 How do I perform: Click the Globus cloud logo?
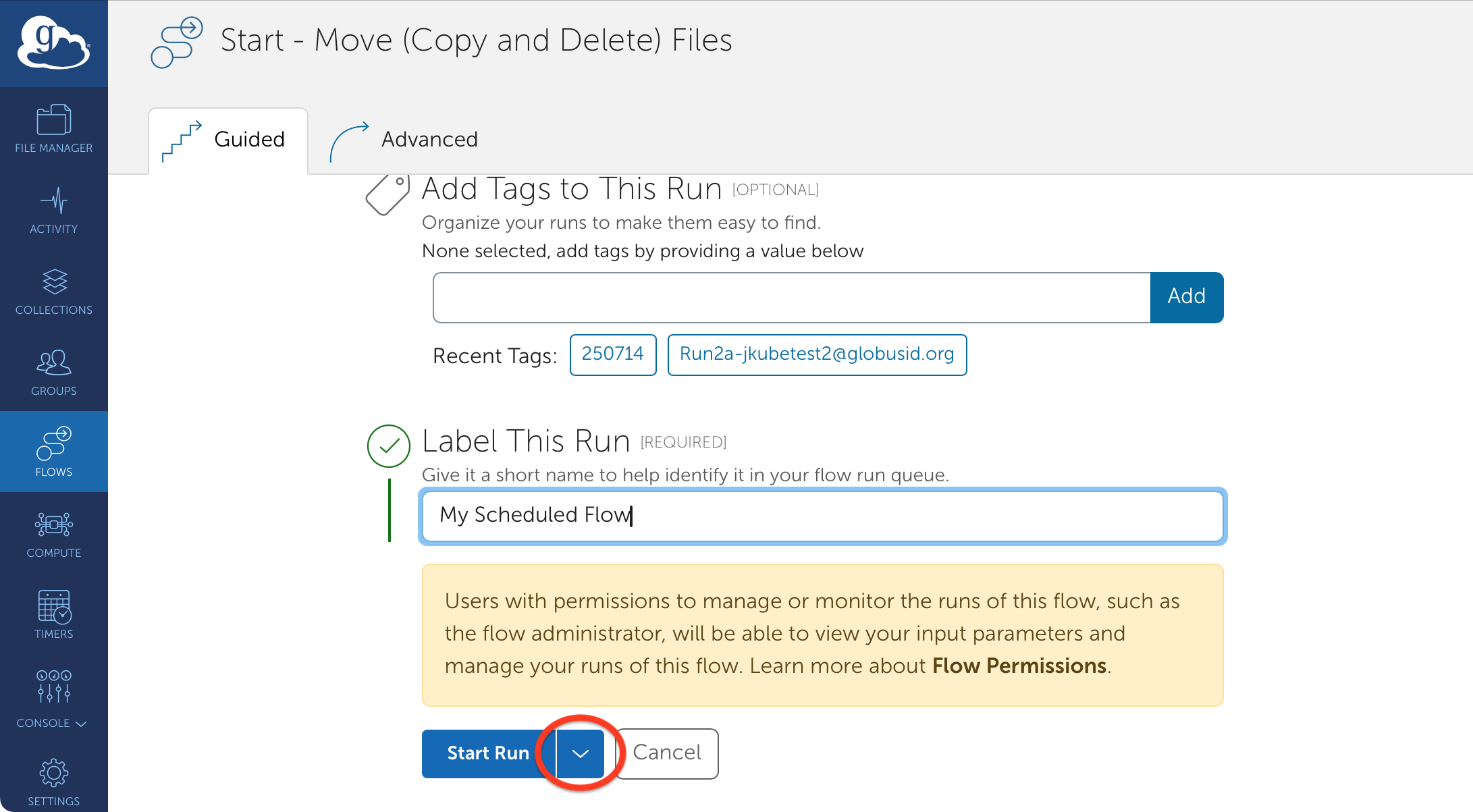click(53, 43)
